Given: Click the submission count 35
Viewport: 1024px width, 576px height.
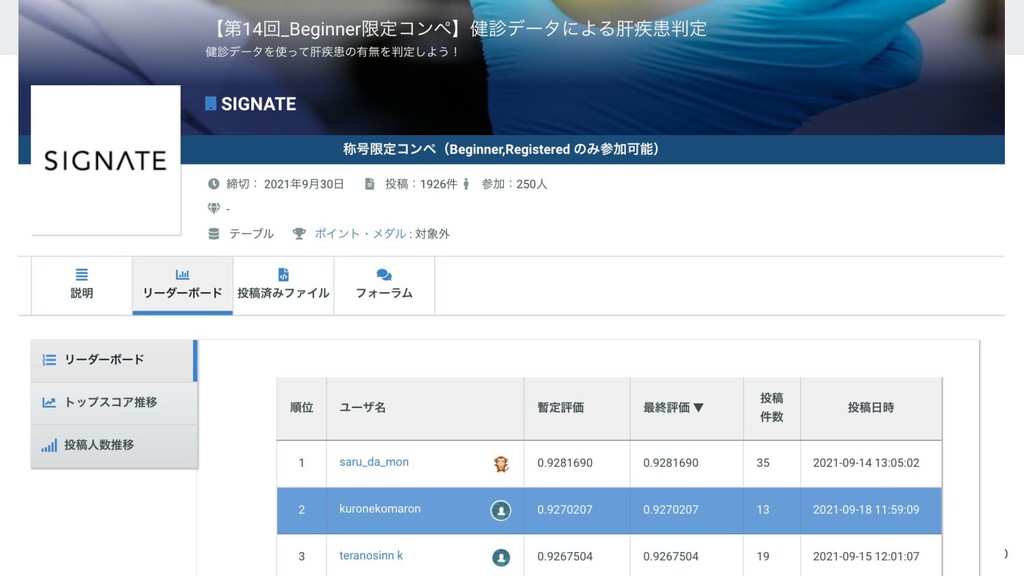Looking at the screenshot, I should [763, 463].
